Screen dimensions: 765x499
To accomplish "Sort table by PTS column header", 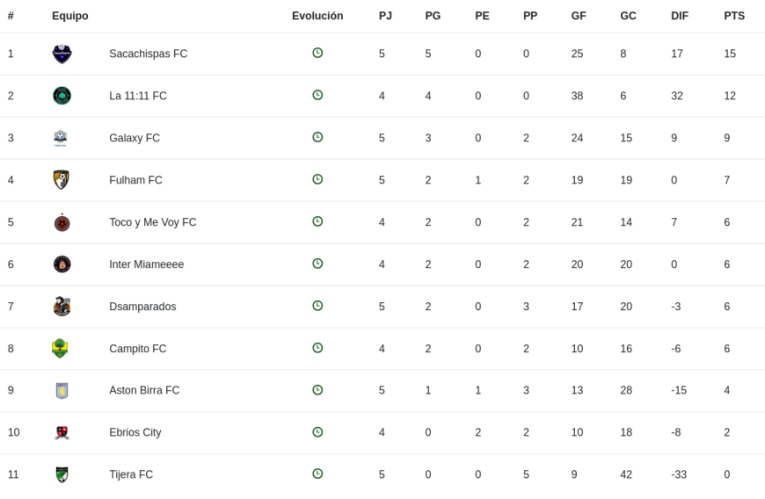I will pos(734,16).
